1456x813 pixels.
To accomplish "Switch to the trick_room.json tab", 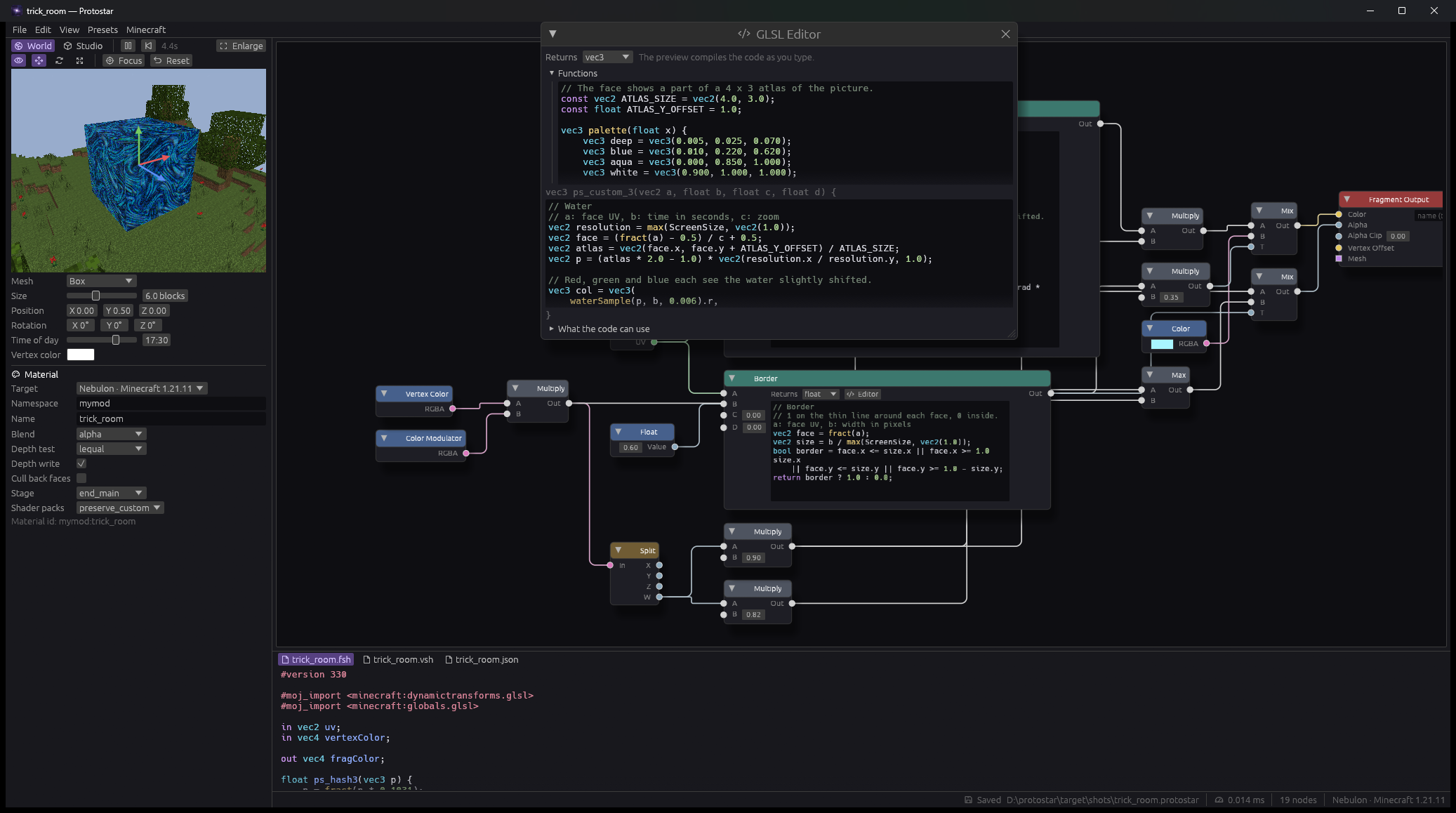I will click(482, 659).
